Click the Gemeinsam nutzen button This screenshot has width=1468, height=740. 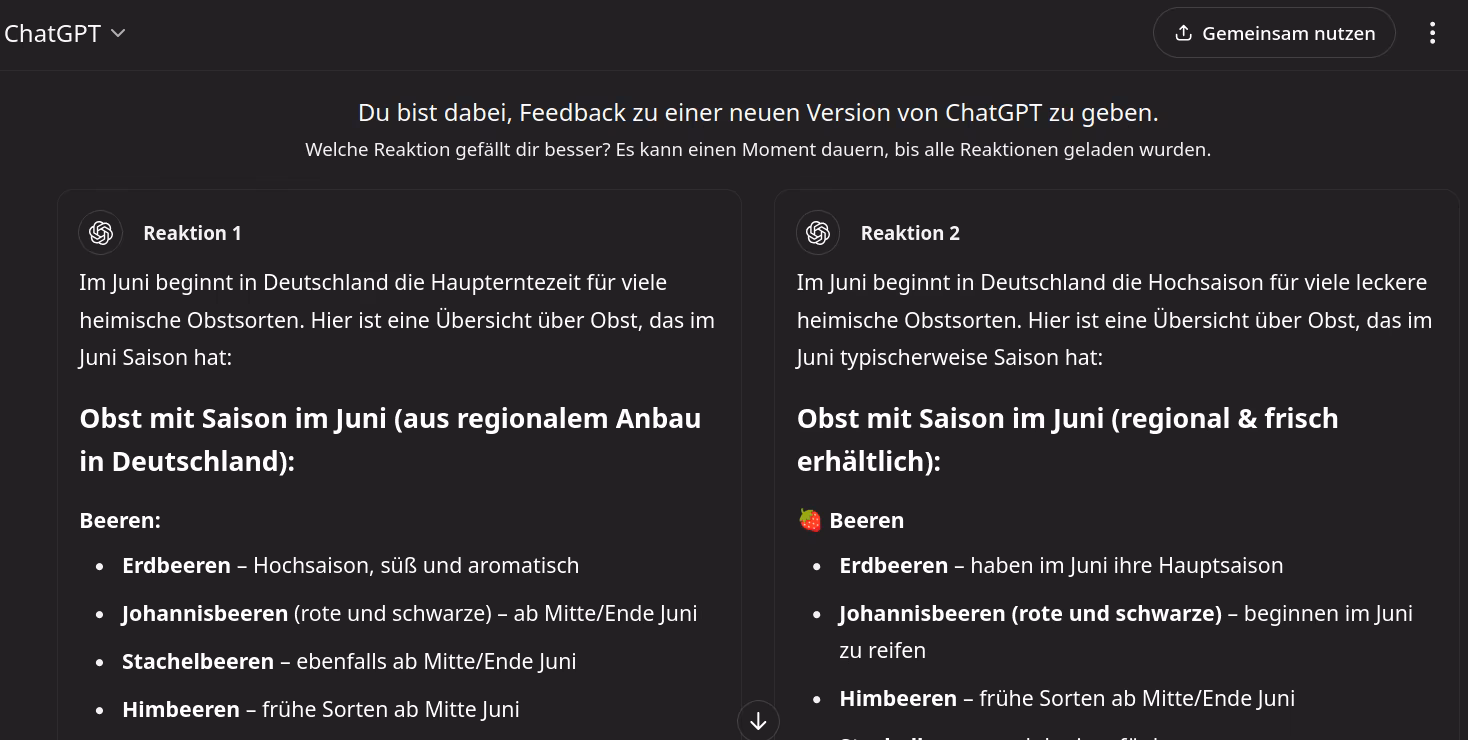(x=1274, y=33)
